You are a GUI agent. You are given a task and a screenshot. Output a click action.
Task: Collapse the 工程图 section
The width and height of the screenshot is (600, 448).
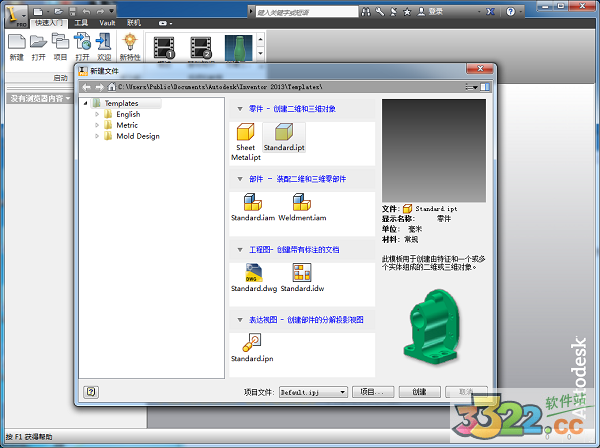240,250
